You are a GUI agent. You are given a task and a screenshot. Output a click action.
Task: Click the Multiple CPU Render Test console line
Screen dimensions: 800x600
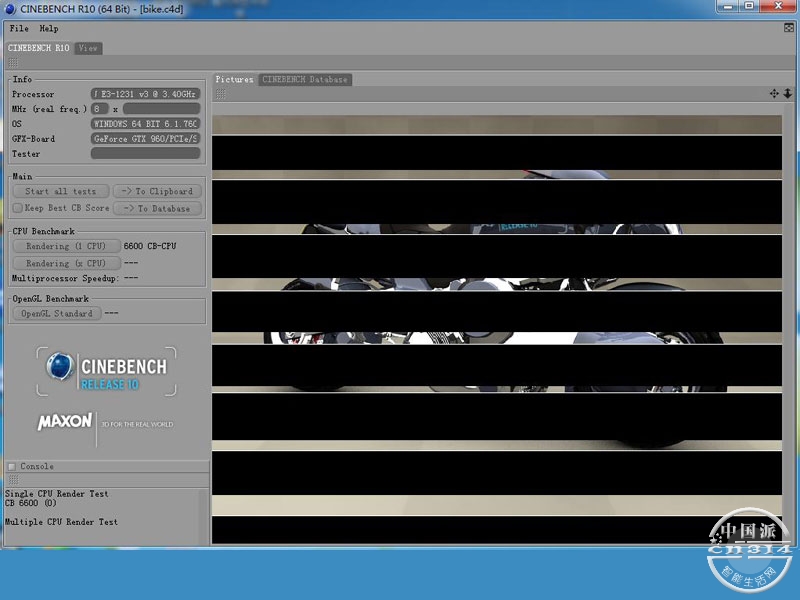pyautogui.click(x=61, y=522)
